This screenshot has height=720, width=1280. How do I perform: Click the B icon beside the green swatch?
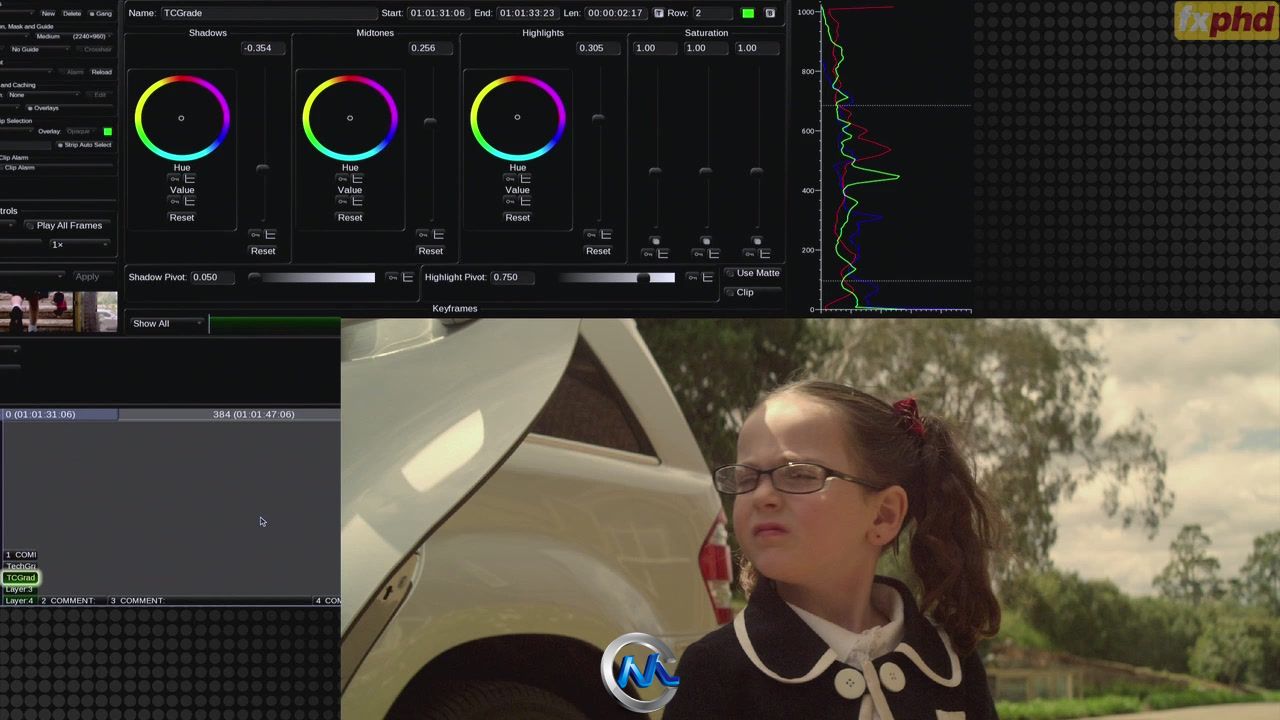[770, 13]
